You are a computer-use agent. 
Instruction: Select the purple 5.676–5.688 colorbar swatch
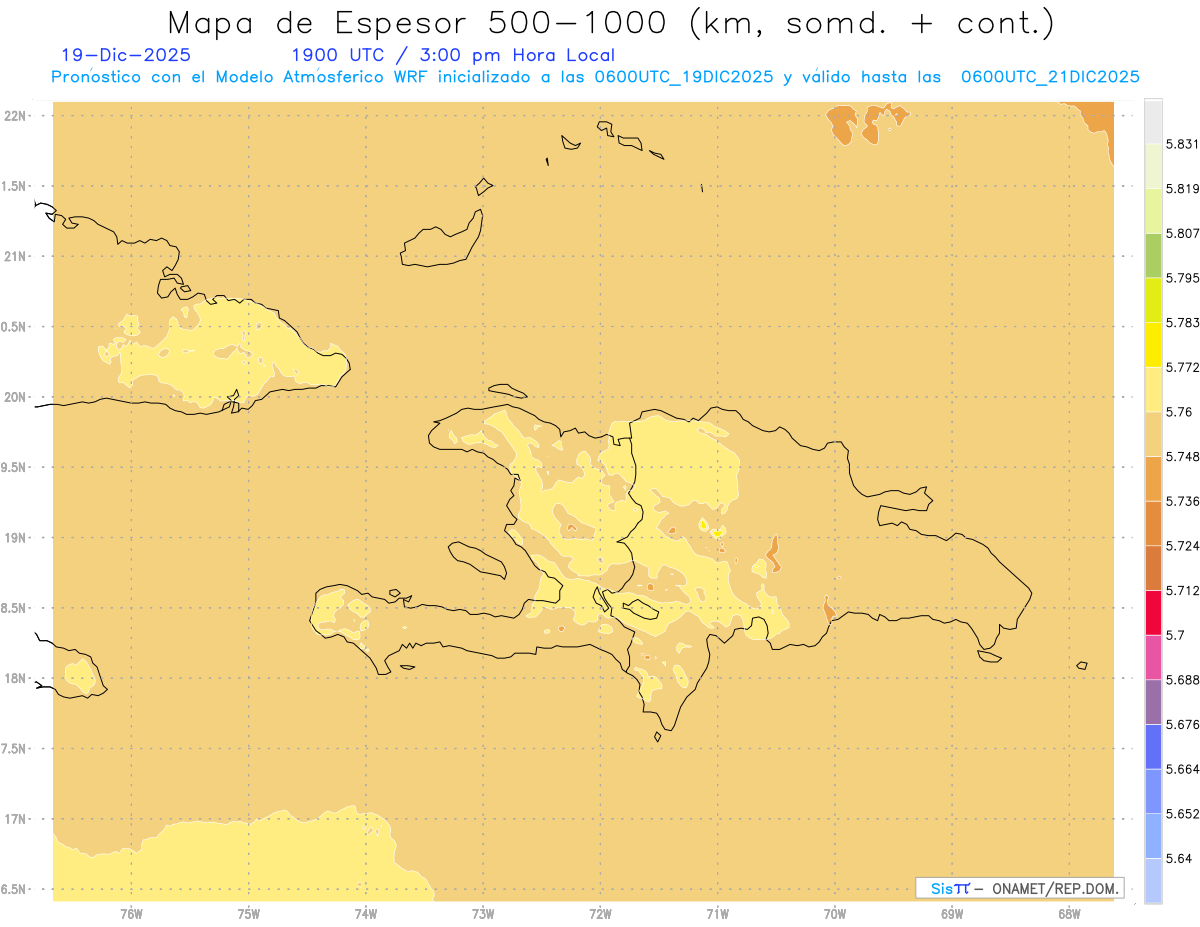(1153, 702)
